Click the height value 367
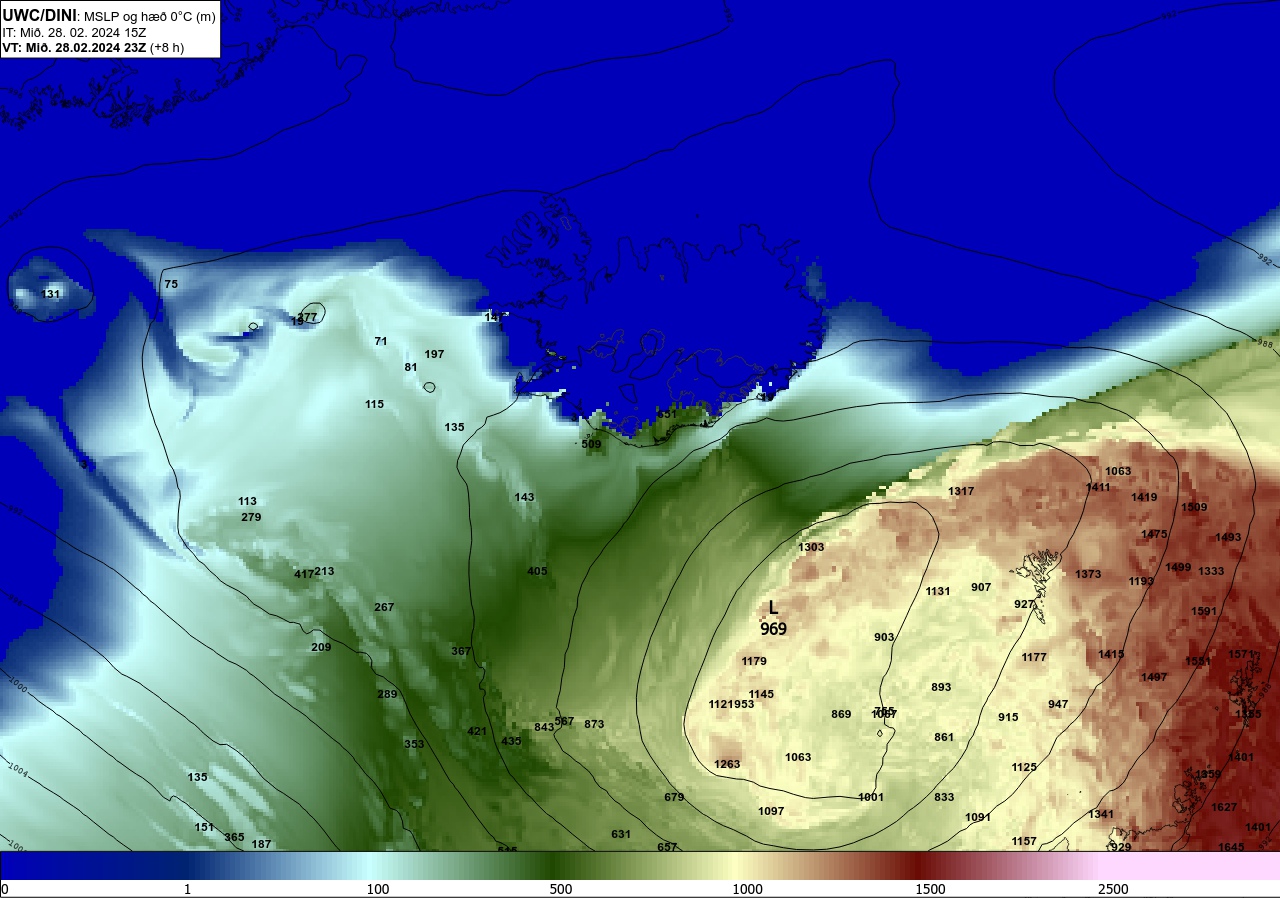The width and height of the screenshot is (1280, 898). click(461, 651)
